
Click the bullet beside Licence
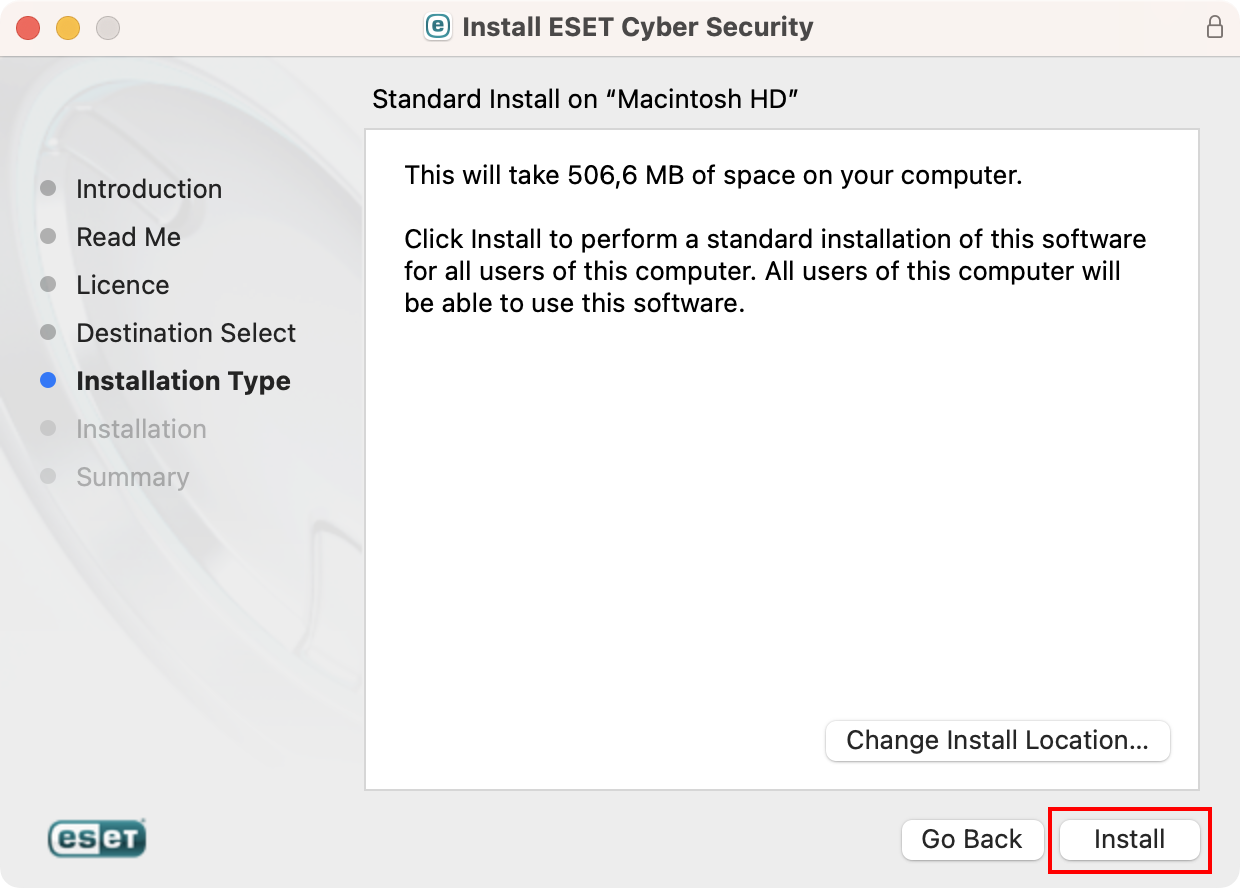coord(48,284)
